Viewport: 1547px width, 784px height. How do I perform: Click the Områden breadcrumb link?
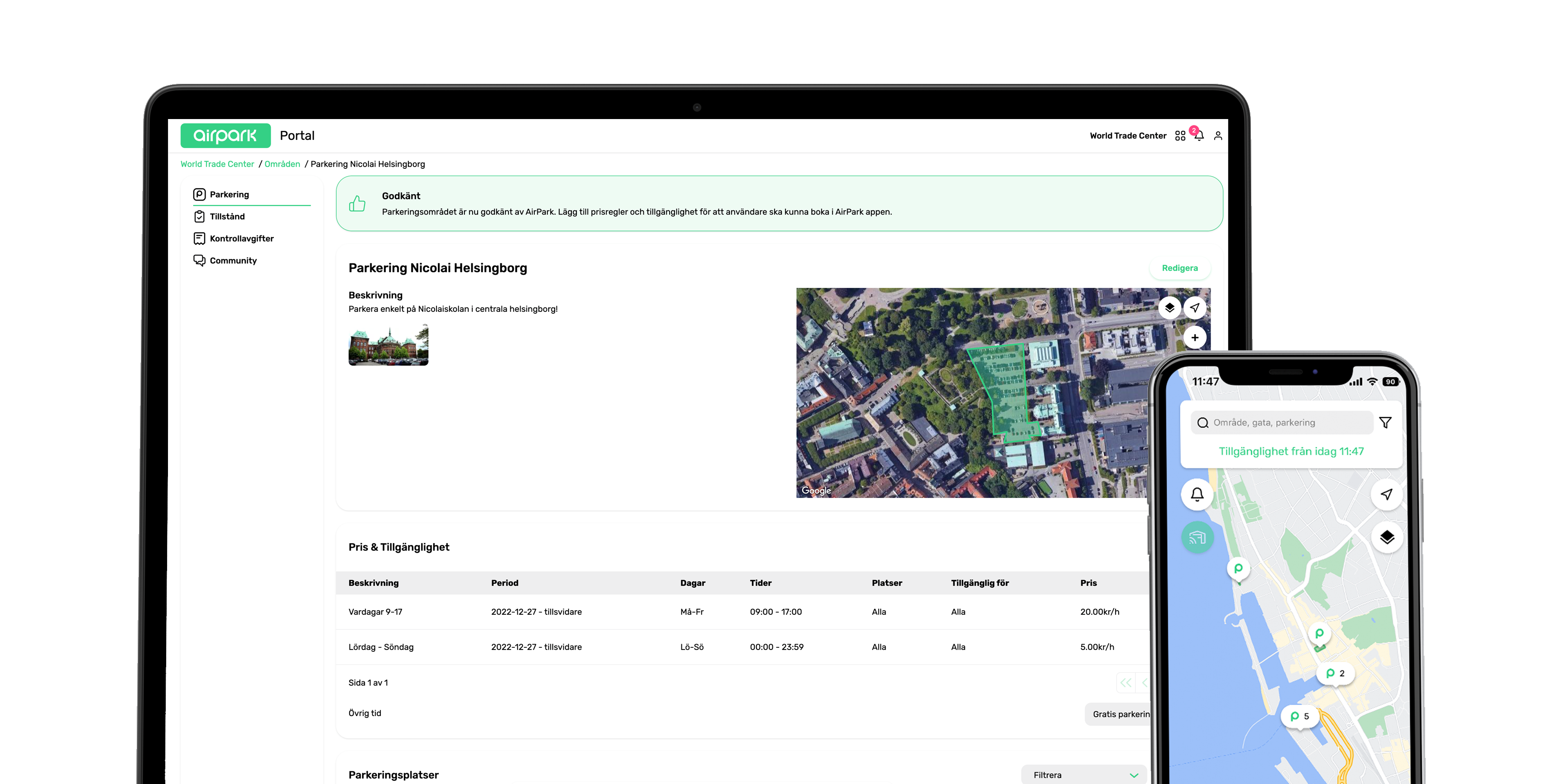(282, 164)
